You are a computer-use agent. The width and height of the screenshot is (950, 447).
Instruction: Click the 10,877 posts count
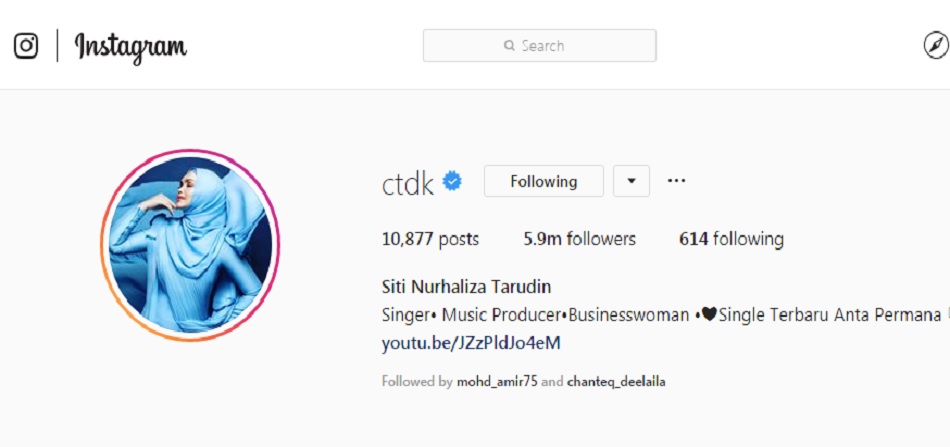click(x=430, y=239)
